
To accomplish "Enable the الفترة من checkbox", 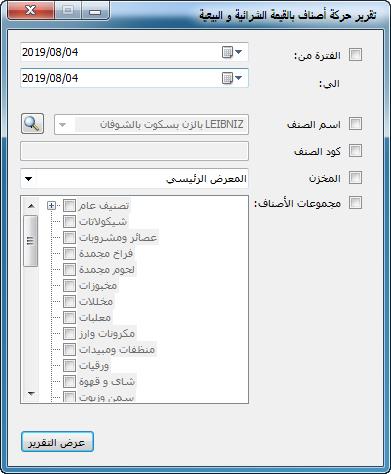I will tap(355, 55).
